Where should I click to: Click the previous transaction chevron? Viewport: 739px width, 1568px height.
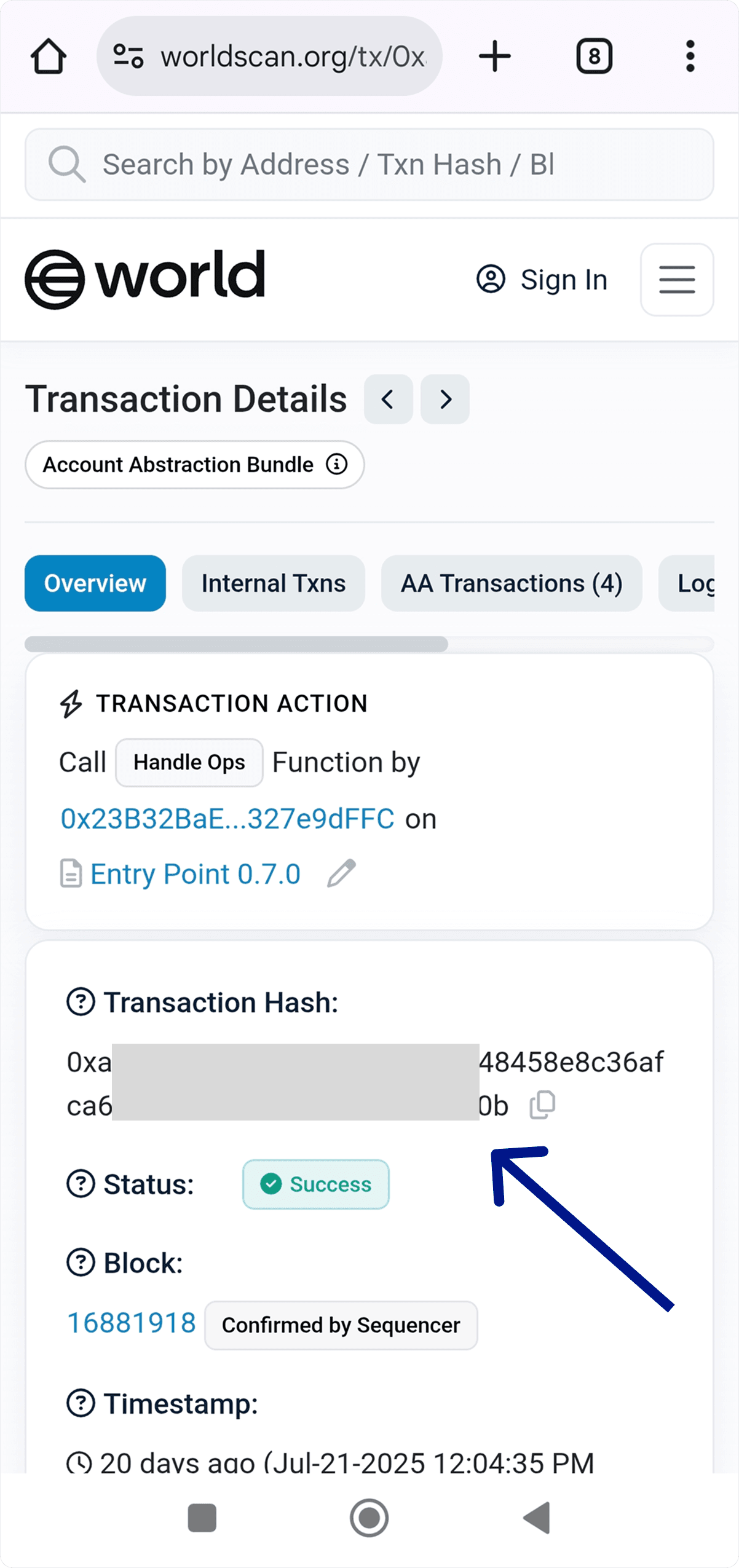(x=388, y=400)
